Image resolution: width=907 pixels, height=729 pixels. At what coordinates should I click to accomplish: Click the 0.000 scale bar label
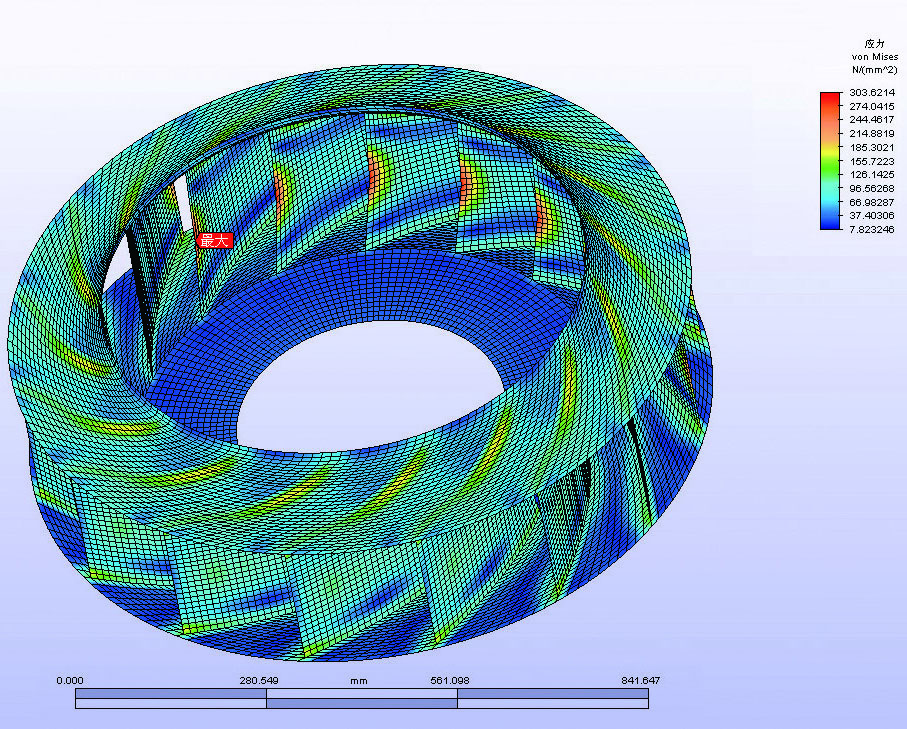pos(70,680)
